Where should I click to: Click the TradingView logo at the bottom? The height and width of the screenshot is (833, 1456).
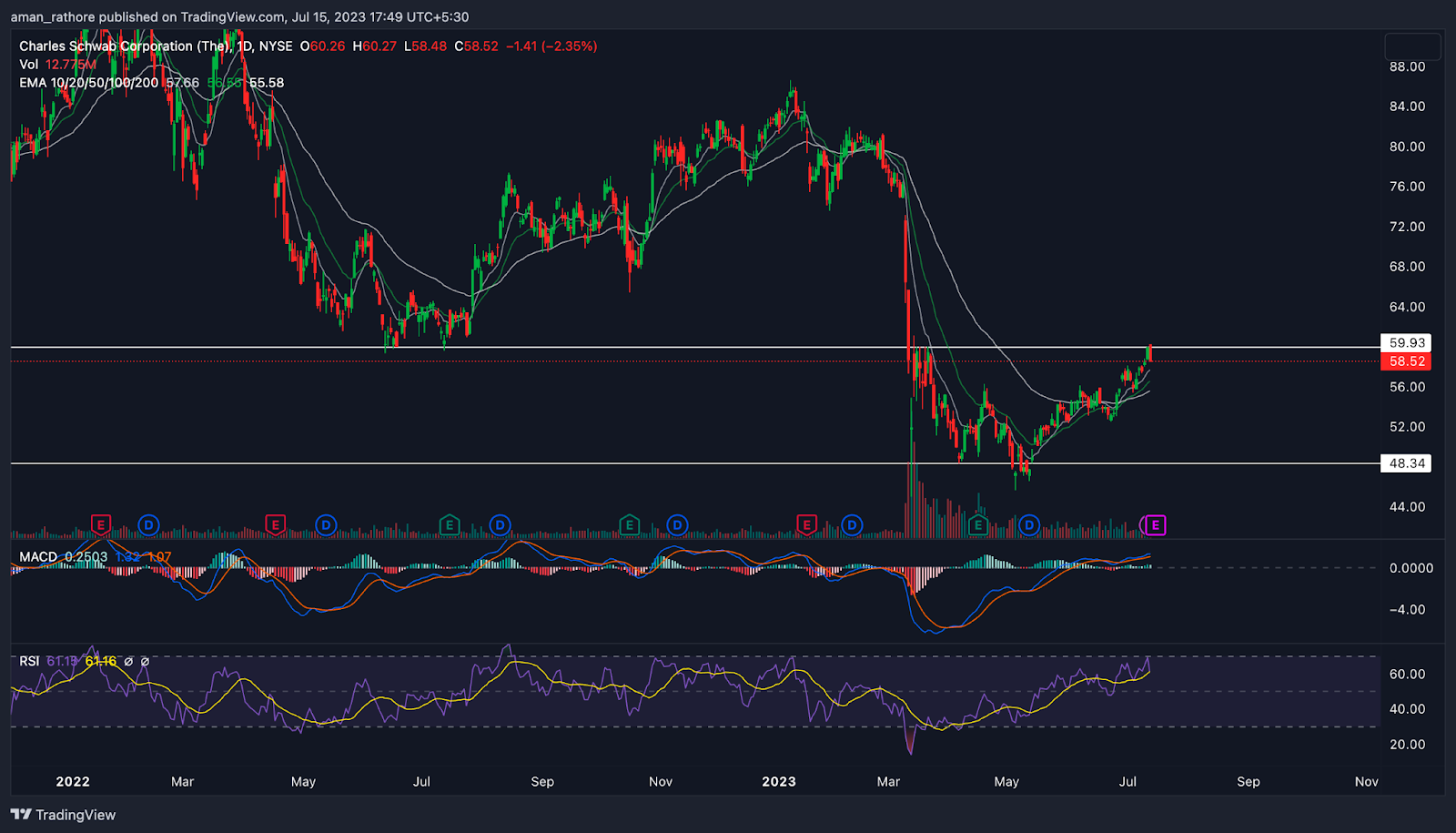64,815
